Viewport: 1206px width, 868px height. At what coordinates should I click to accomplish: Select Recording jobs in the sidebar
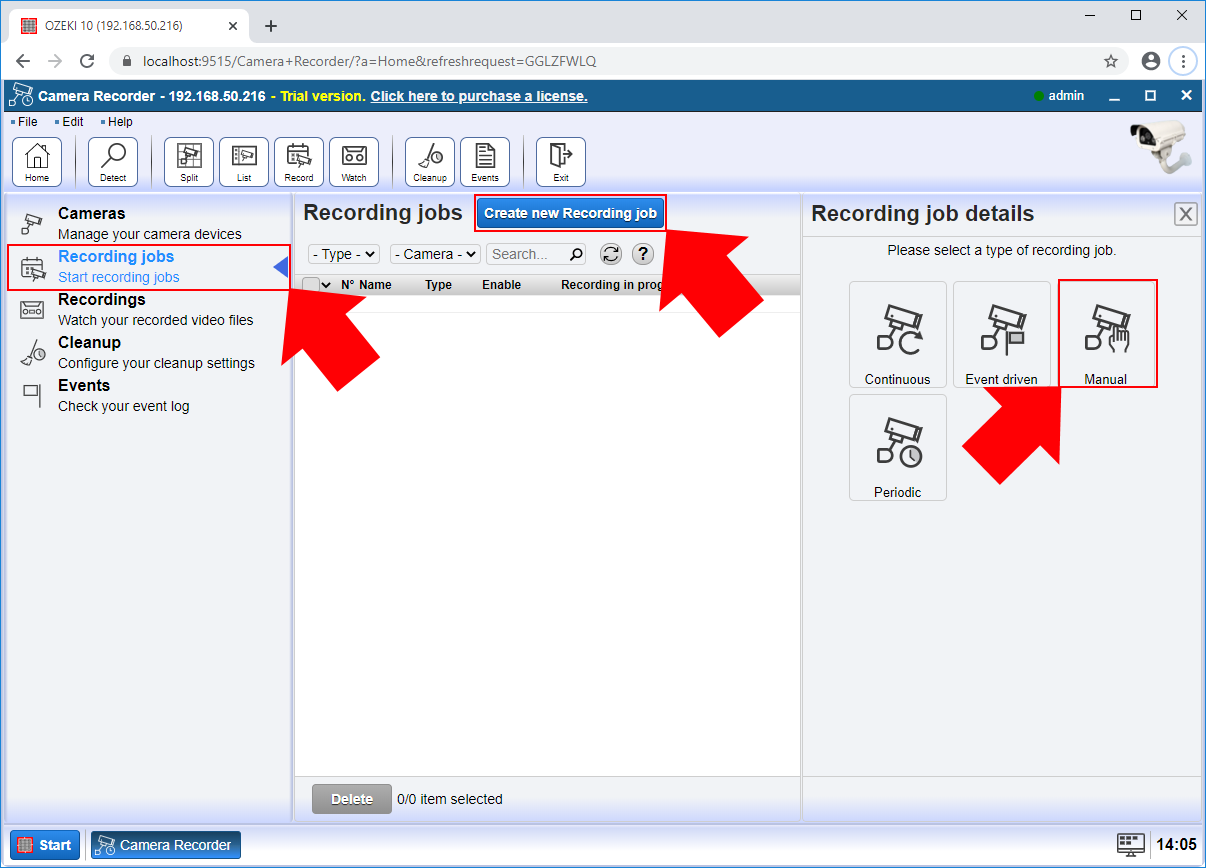(x=149, y=267)
